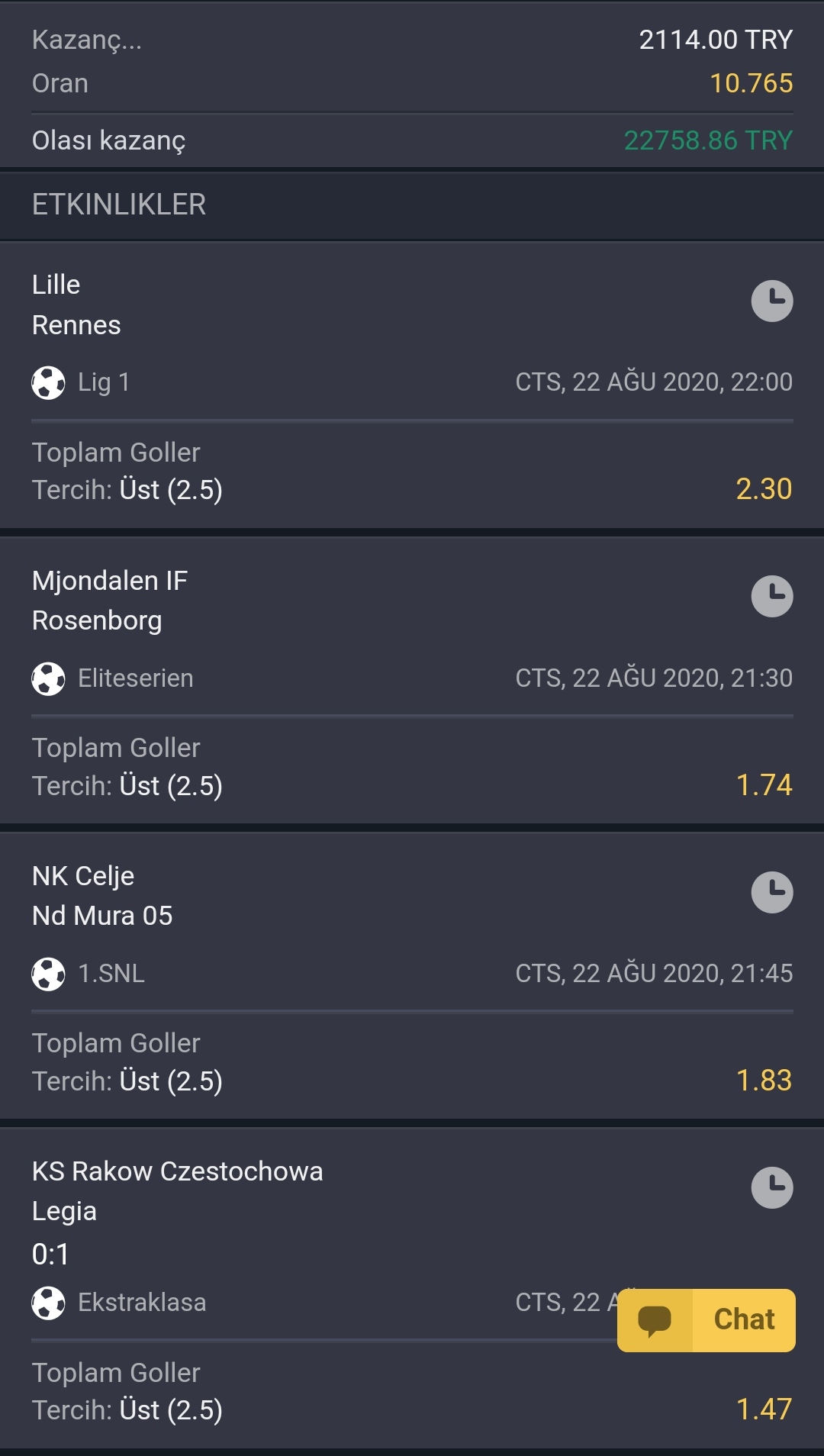Tap the soccer ball icon beside Lig 1
Viewport: 824px width, 1456px height.
pyautogui.click(x=48, y=382)
